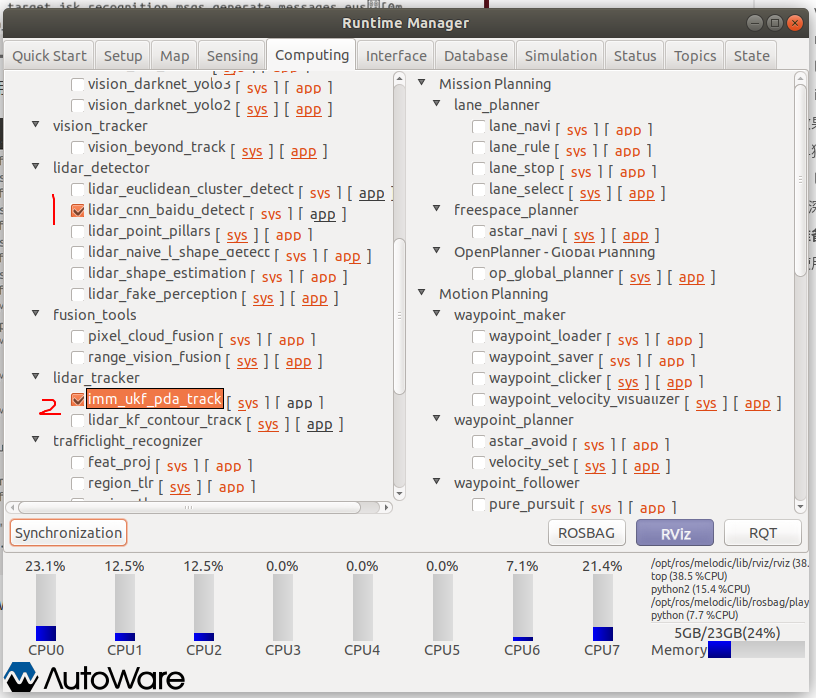Enable pixel_cloud_fusion checkbox
816x698 pixels.
(x=78, y=336)
